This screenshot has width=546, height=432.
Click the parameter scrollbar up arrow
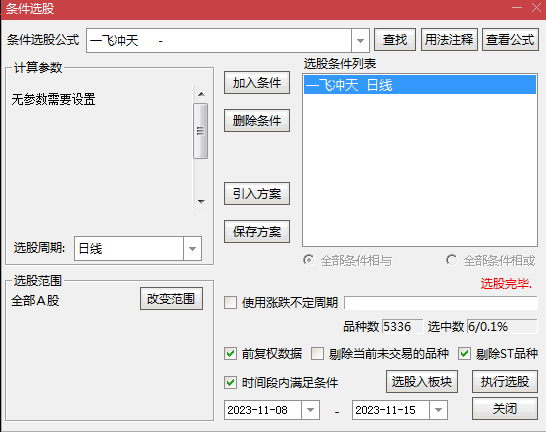pyautogui.click(x=201, y=94)
